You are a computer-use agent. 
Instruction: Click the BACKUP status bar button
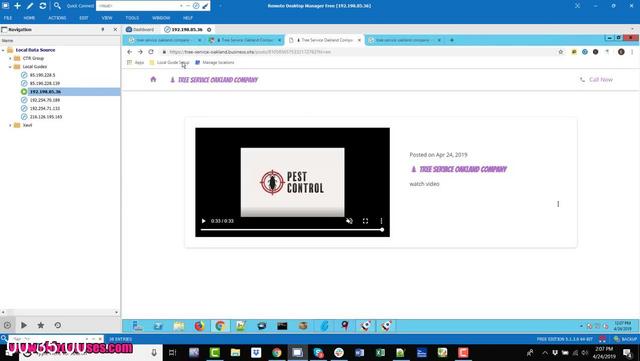(625, 339)
